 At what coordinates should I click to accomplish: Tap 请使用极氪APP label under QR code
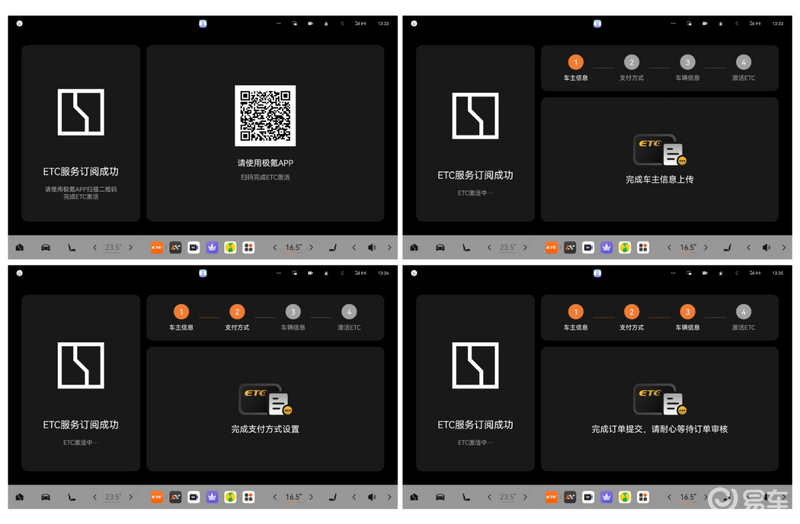265,163
